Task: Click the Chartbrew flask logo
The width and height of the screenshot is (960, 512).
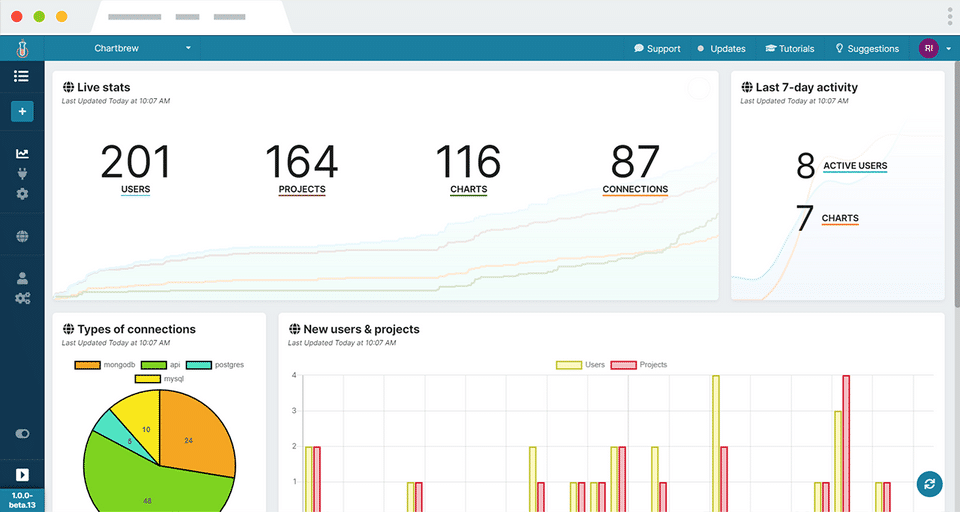Action: [x=22, y=48]
